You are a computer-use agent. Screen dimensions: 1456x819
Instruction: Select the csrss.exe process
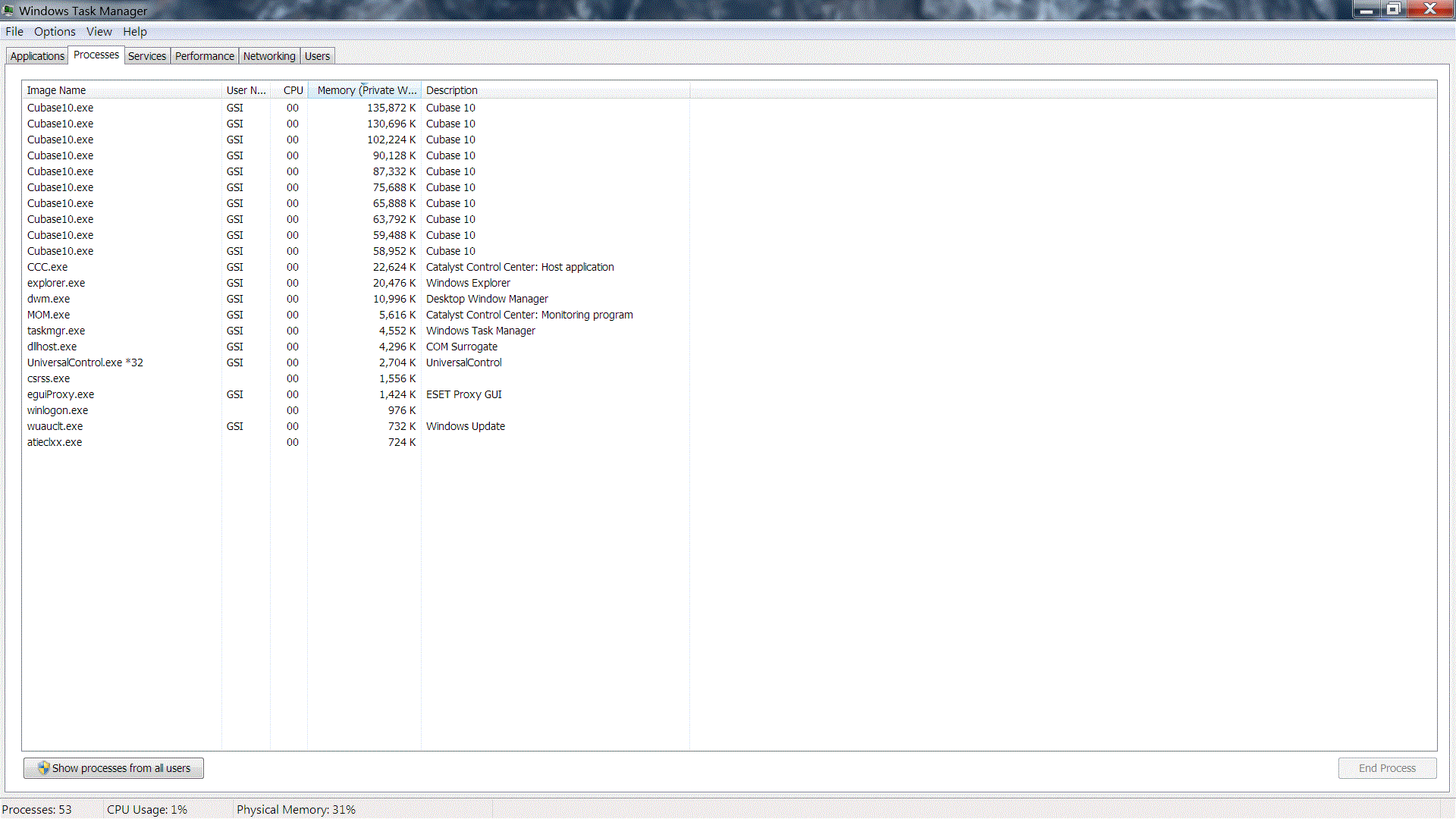pos(356,378)
